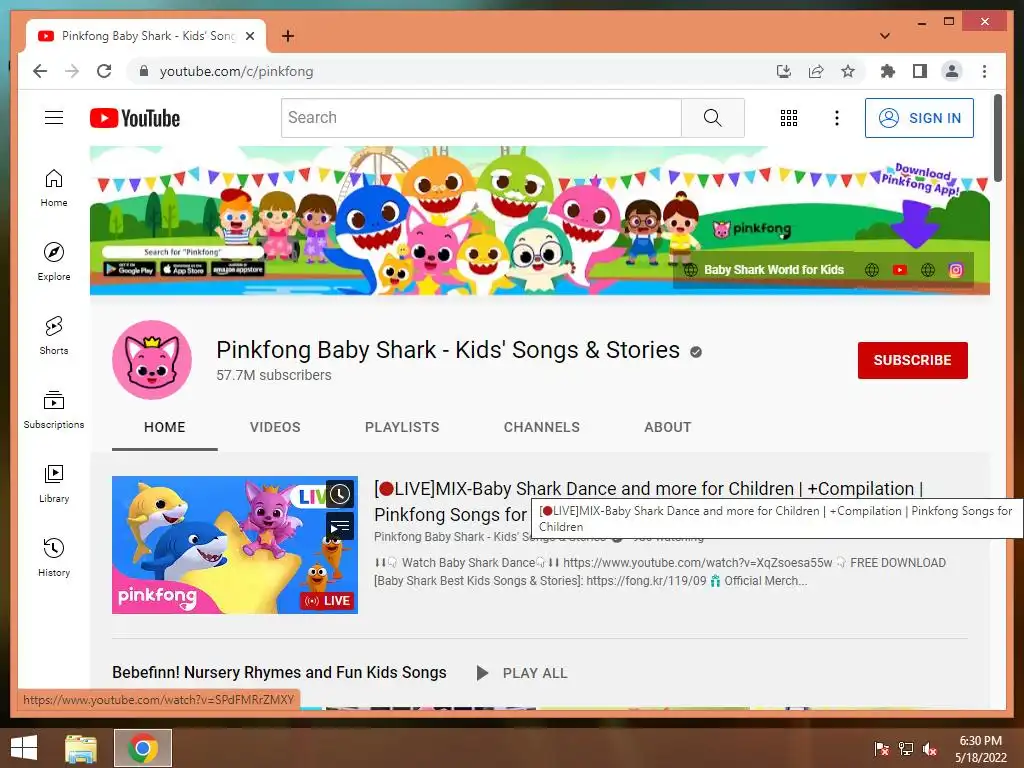Click the search magnifier button
The width and height of the screenshot is (1024, 768).
tap(712, 118)
